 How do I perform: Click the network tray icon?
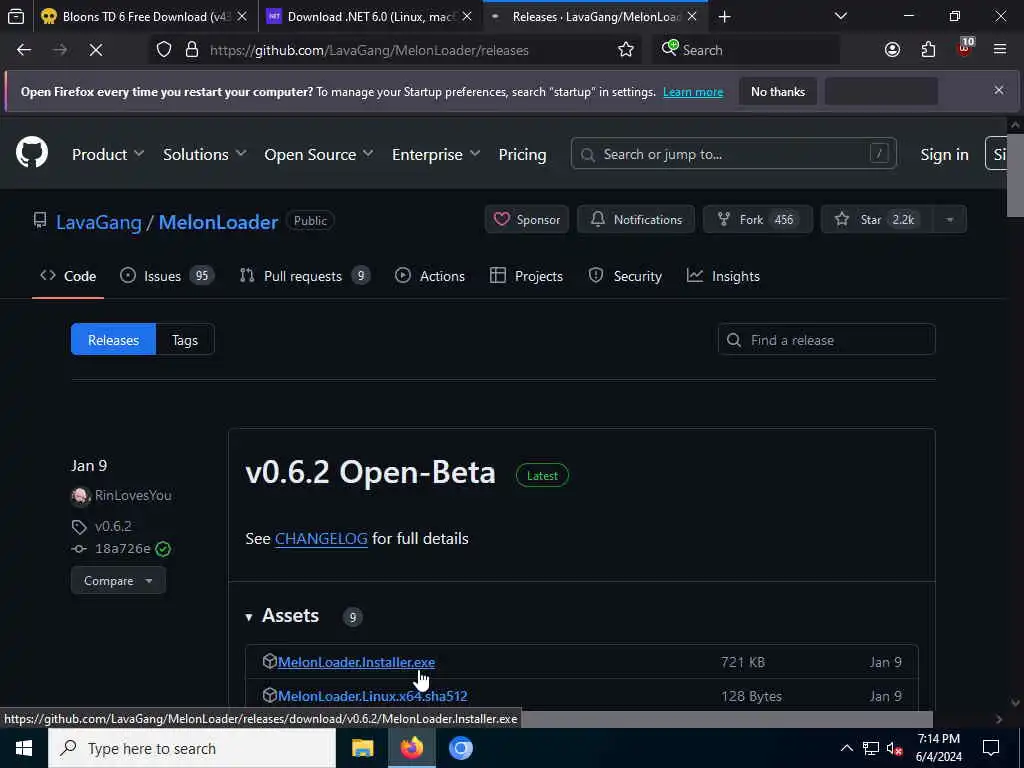tap(871, 748)
